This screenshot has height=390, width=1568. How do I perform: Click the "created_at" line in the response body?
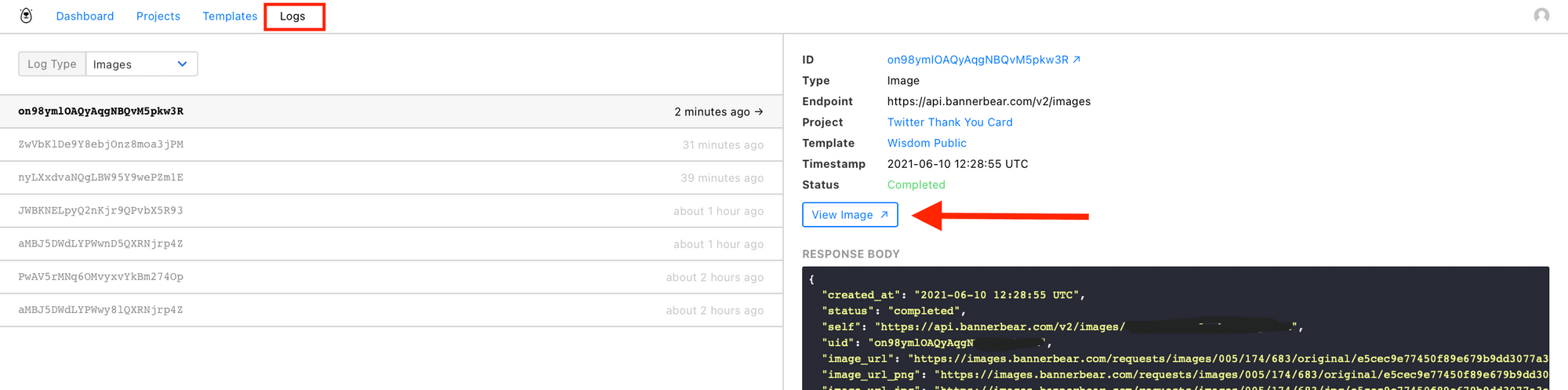coord(953,295)
